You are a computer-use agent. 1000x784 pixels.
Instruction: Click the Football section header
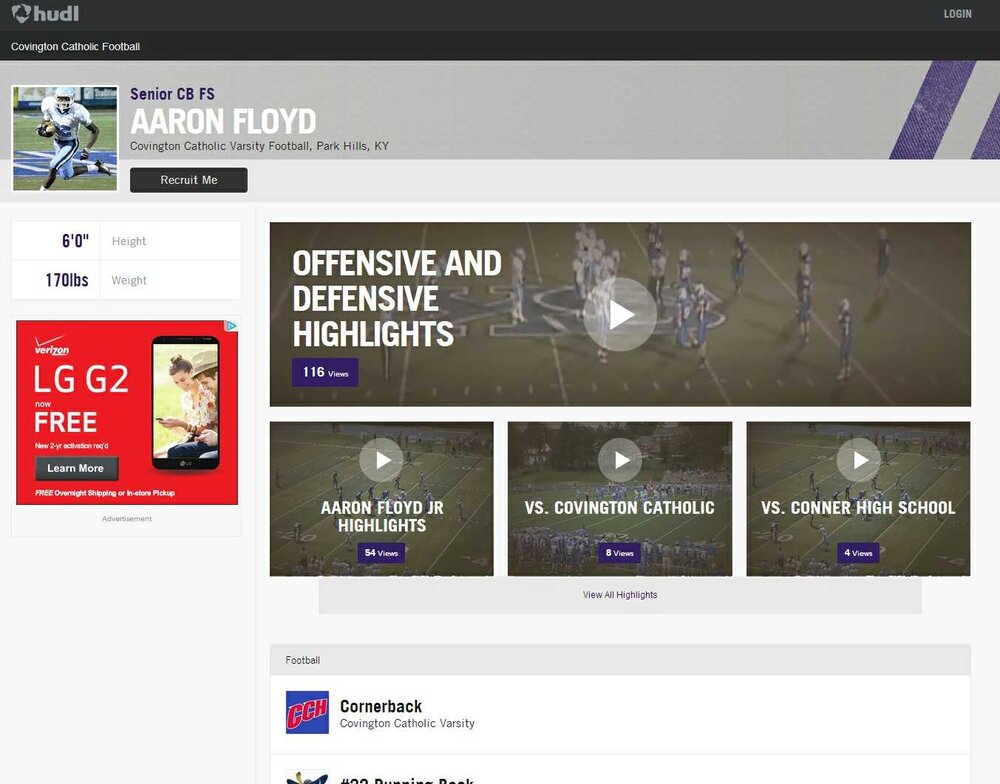620,660
